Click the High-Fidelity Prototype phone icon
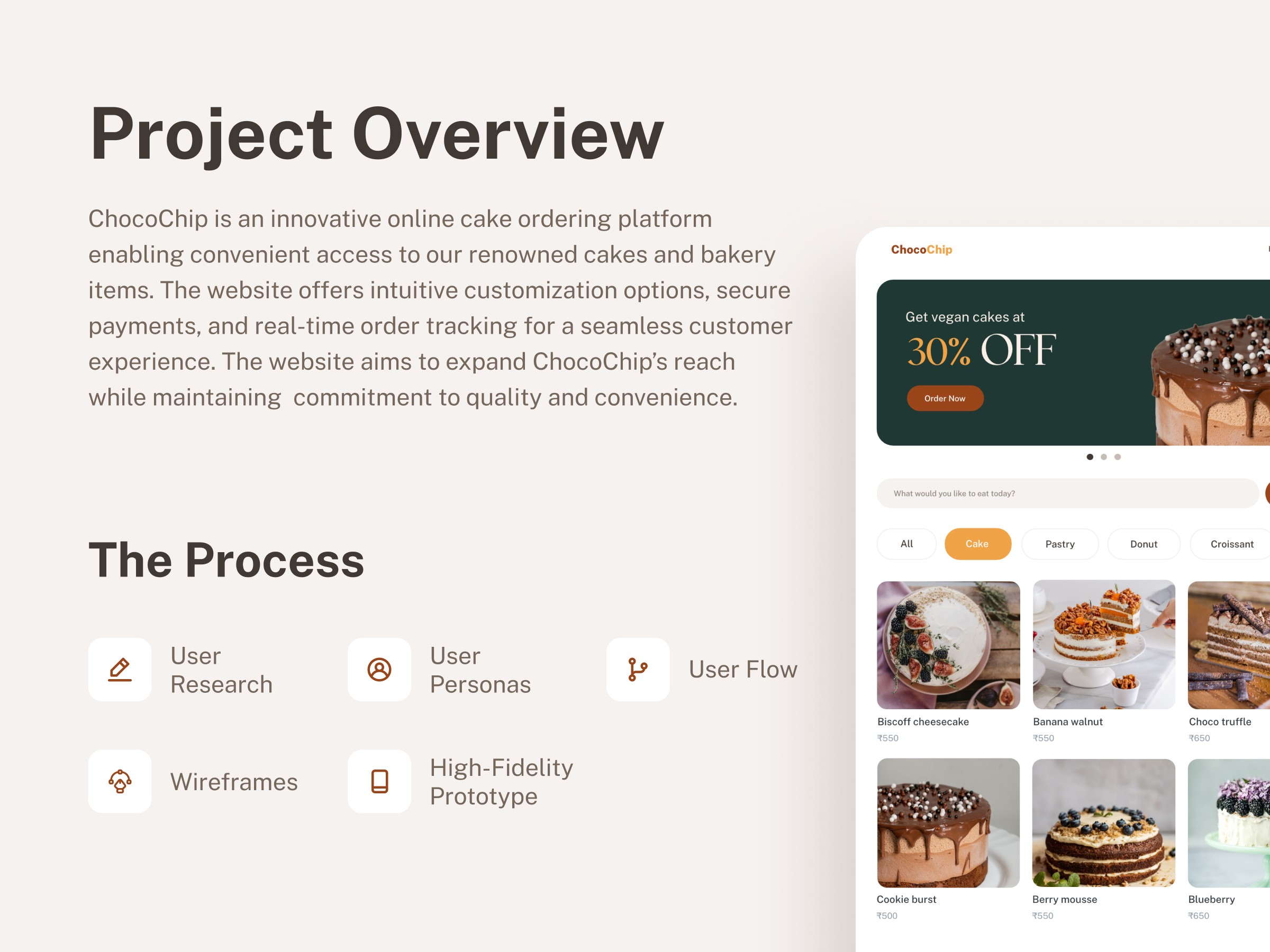Image resolution: width=1270 pixels, height=952 pixels. pos(379,781)
